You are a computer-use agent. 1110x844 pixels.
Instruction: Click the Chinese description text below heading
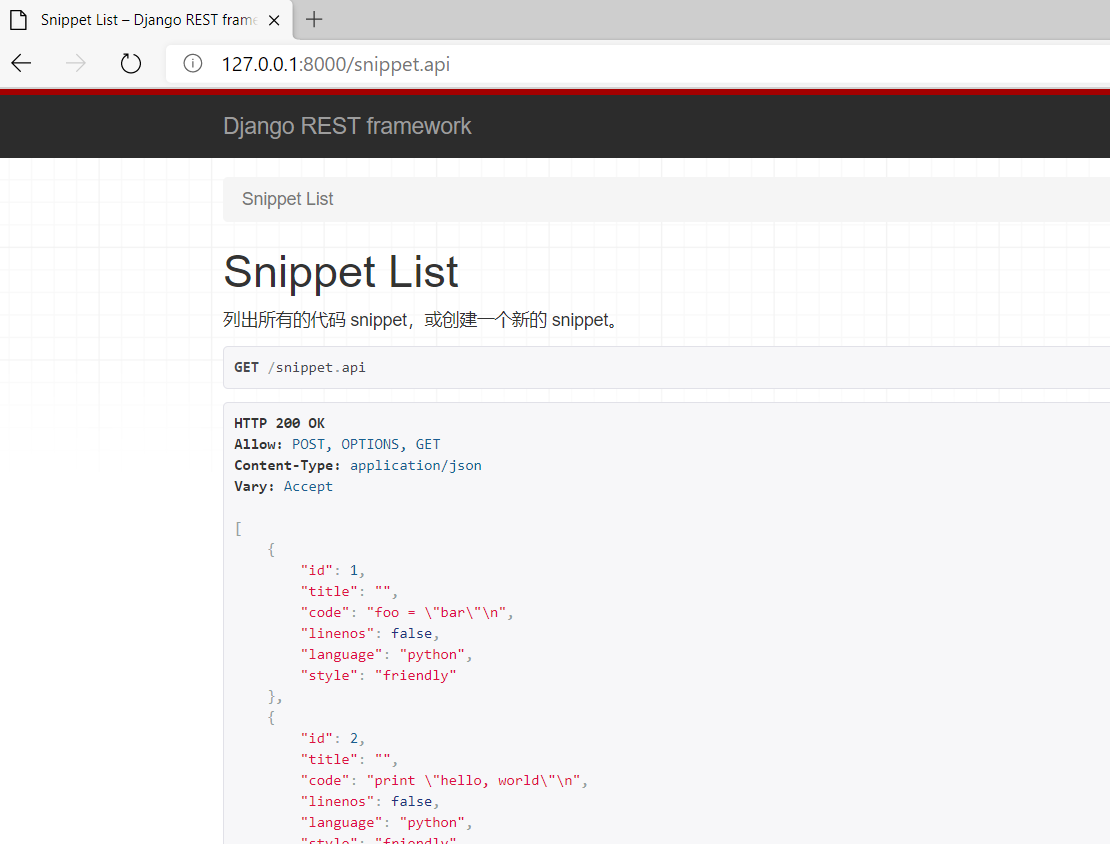422,320
